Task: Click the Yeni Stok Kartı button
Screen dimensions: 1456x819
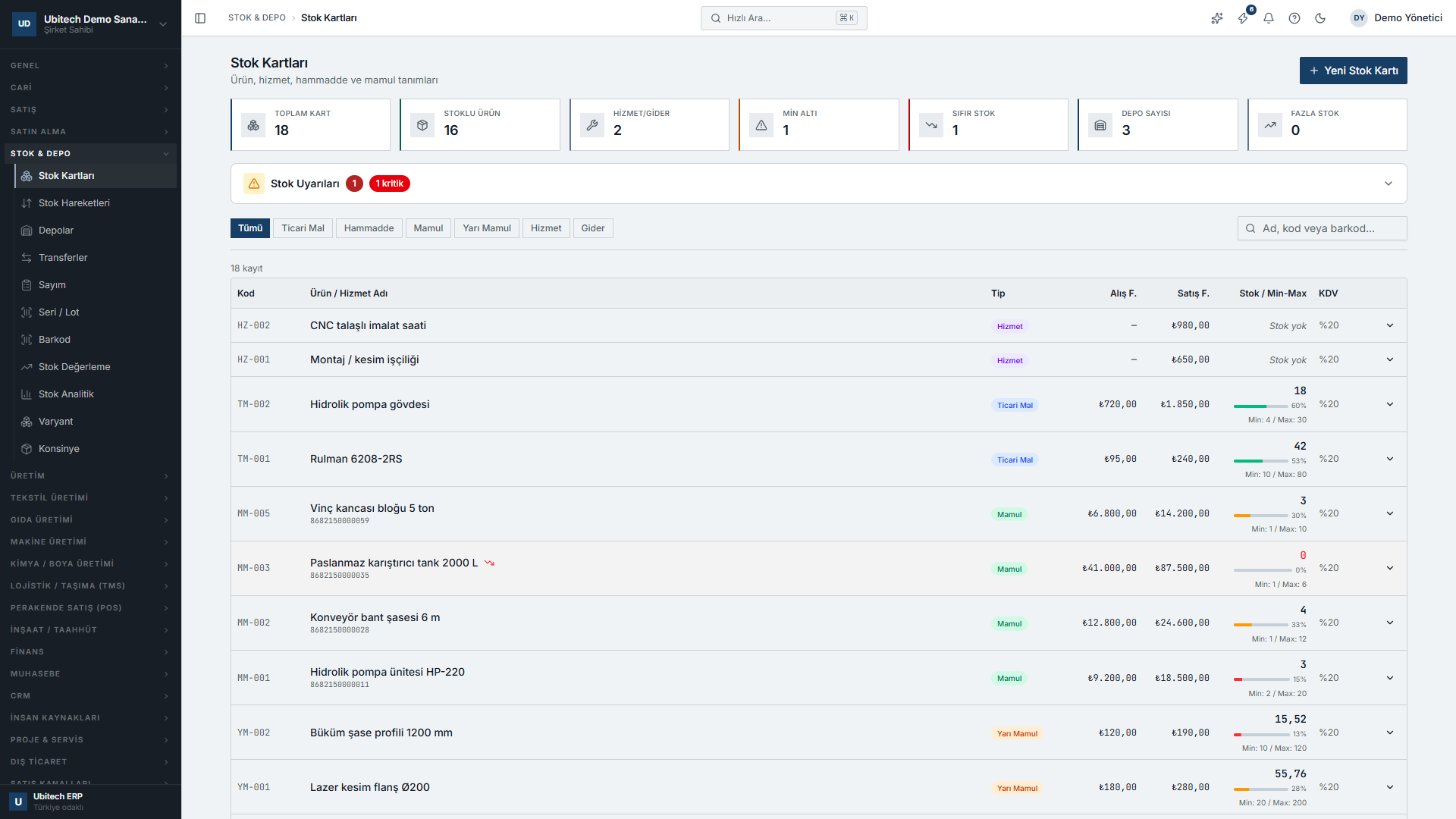Action: pyautogui.click(x=1353, y=71)
